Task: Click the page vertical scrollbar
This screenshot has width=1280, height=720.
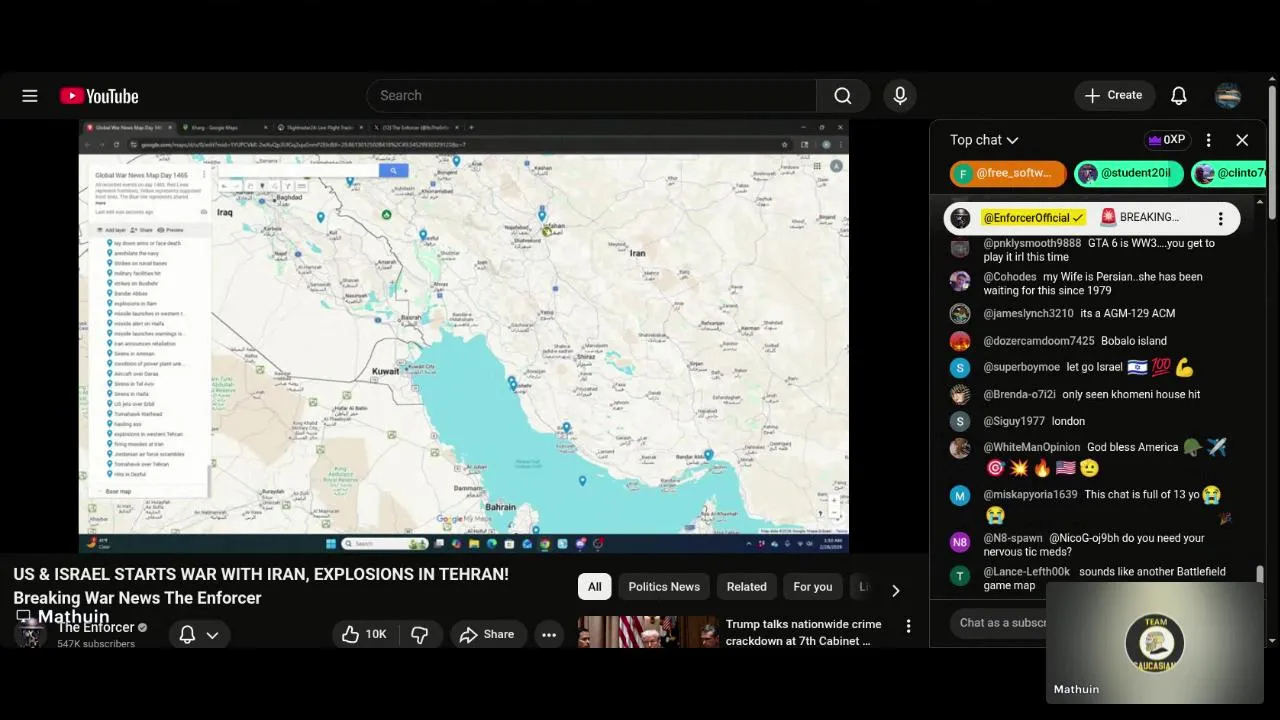Action: (x=1272, y=150)
